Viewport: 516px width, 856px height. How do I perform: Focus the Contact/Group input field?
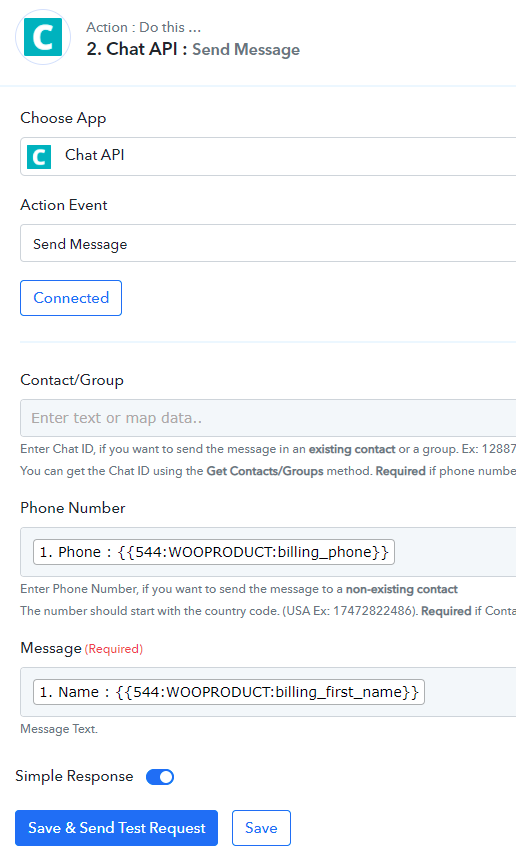click(x=268, y=418)
